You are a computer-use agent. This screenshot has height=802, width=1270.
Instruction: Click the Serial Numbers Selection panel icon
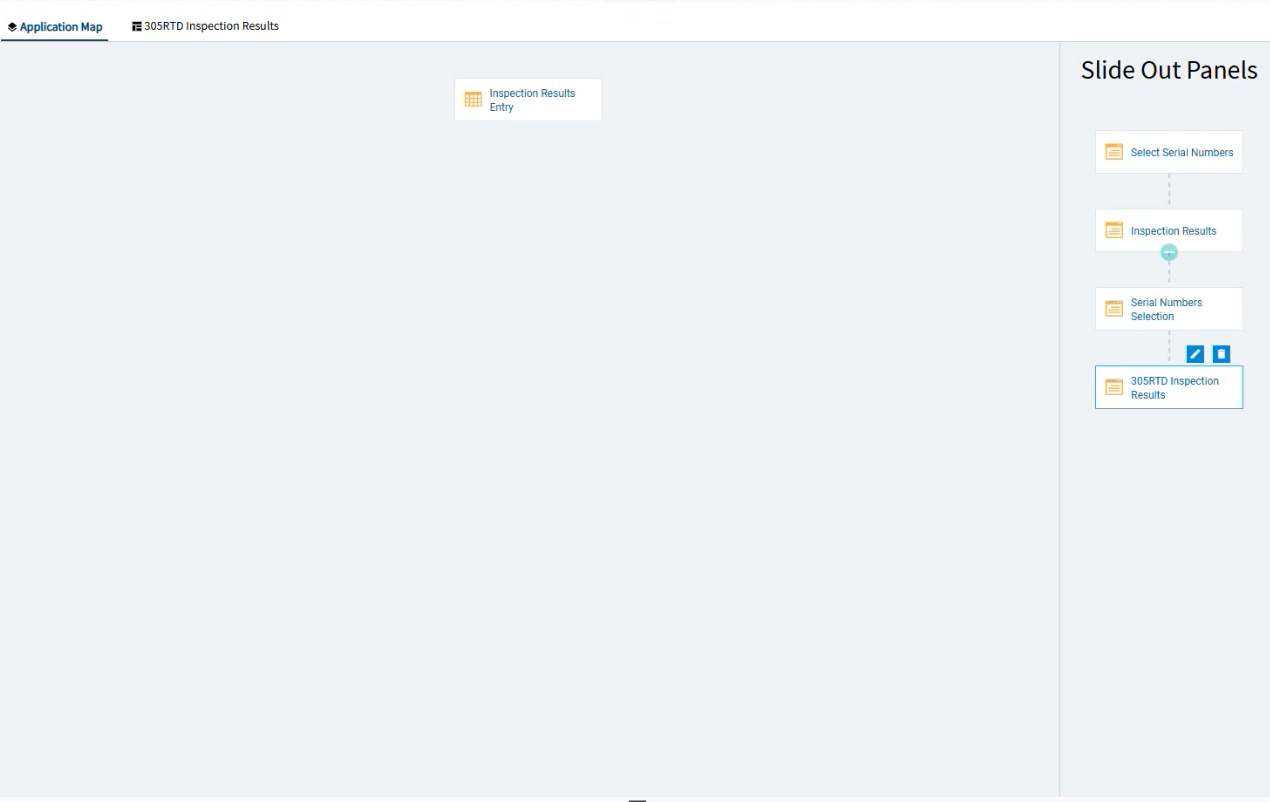point(1114,309)
